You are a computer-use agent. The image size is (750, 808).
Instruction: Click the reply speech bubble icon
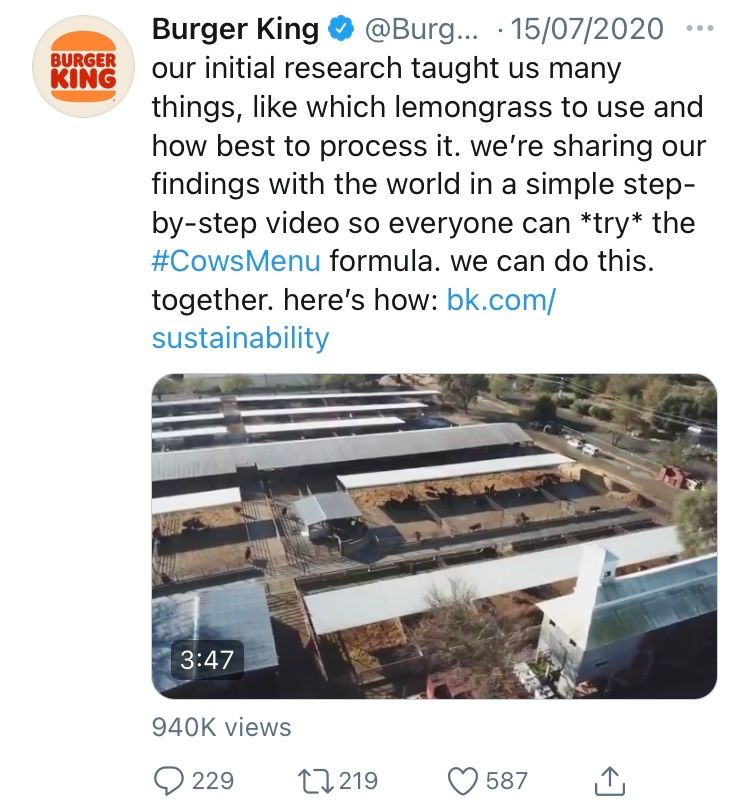point(169,781)
